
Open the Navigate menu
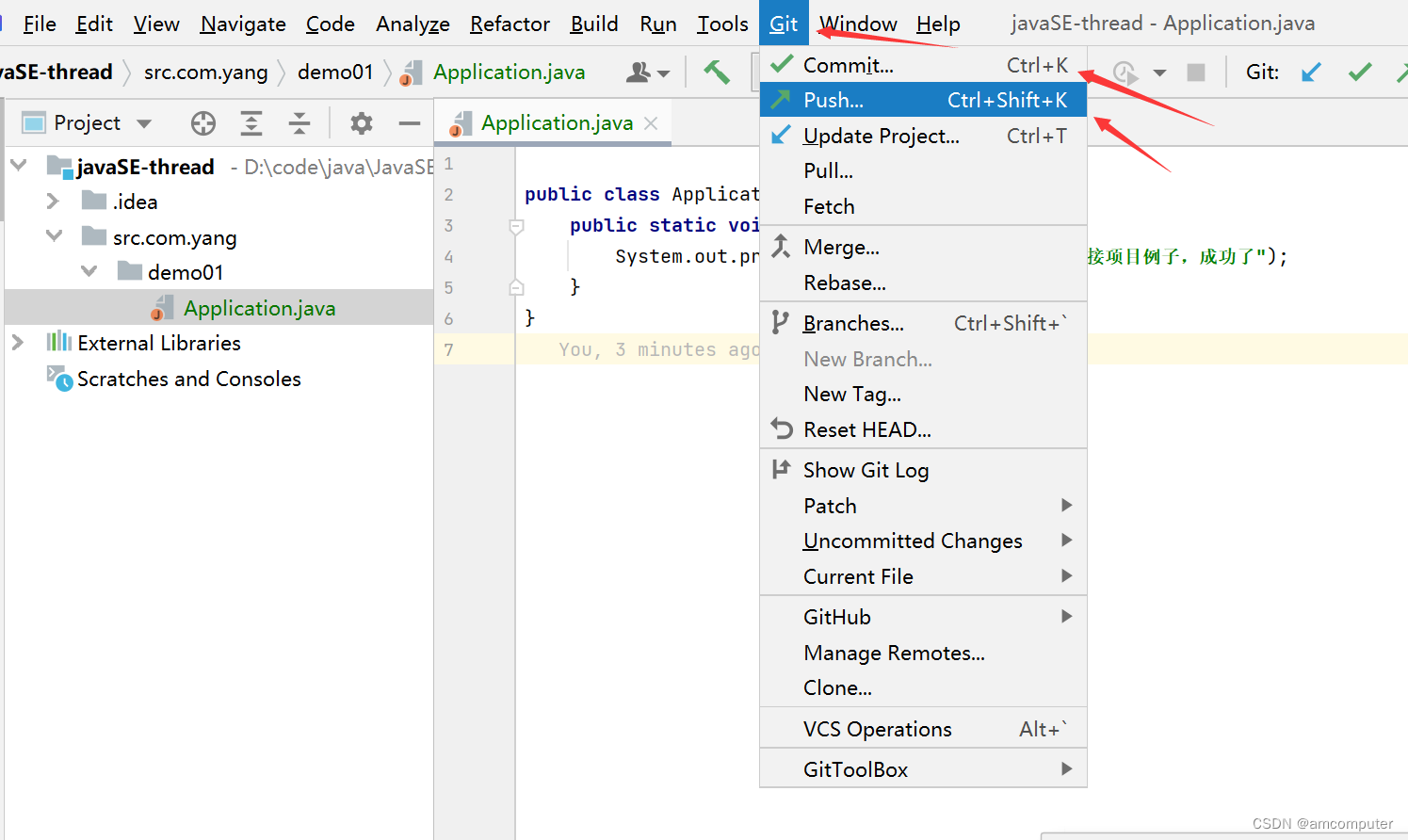tap(243, 24)
